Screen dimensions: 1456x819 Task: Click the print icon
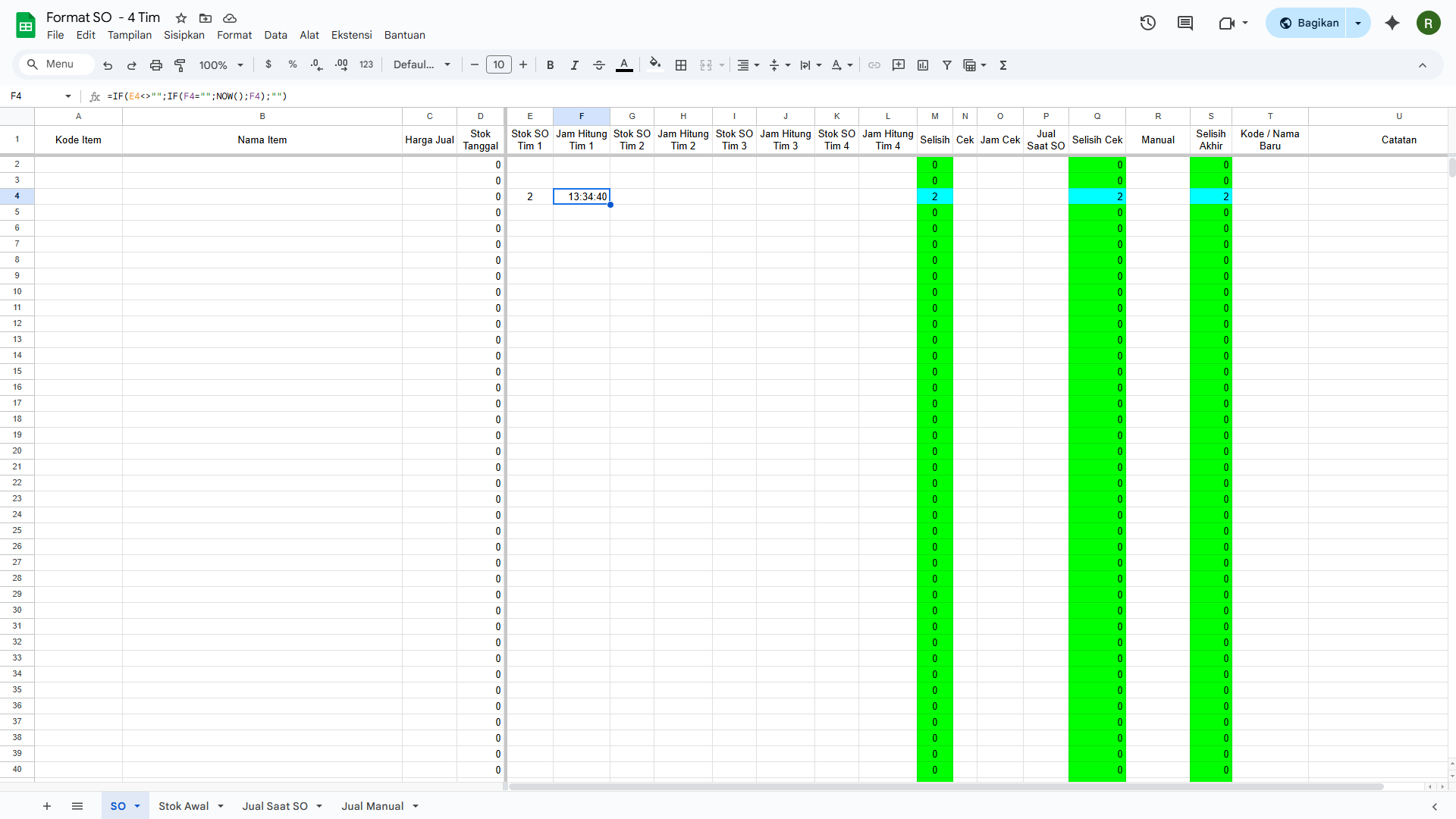pos(156,65)
